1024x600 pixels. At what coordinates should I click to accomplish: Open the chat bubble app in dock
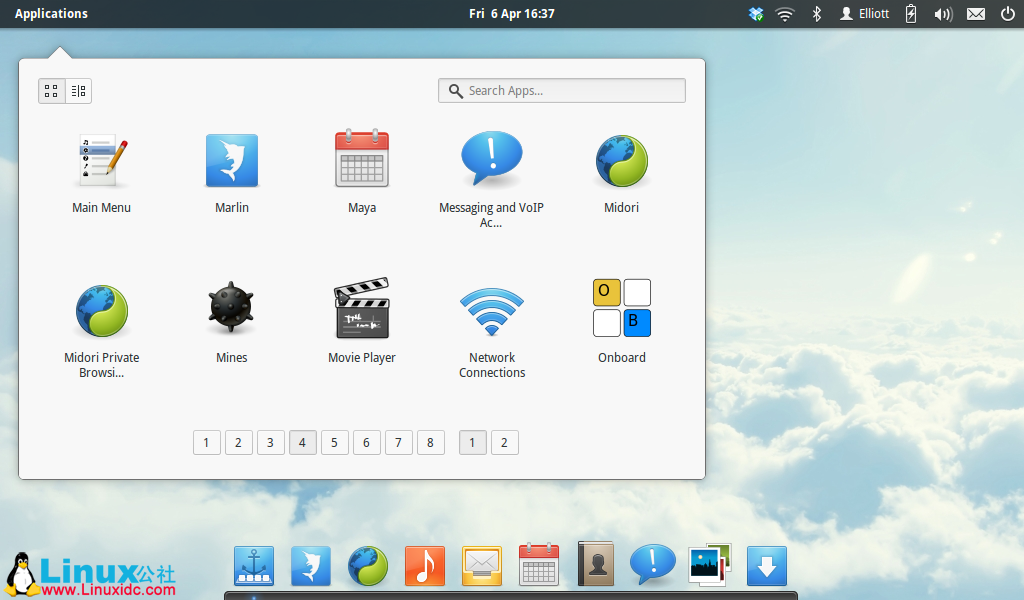[x=652, y=564]
